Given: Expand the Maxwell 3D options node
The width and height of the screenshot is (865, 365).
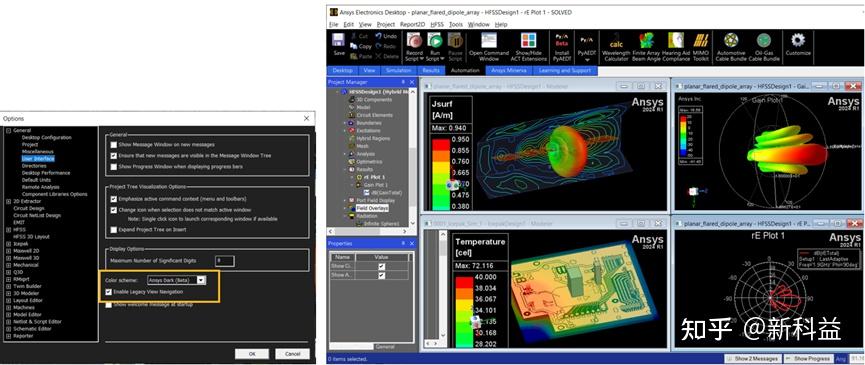Looking at the screenshot, I should point(8,258).
